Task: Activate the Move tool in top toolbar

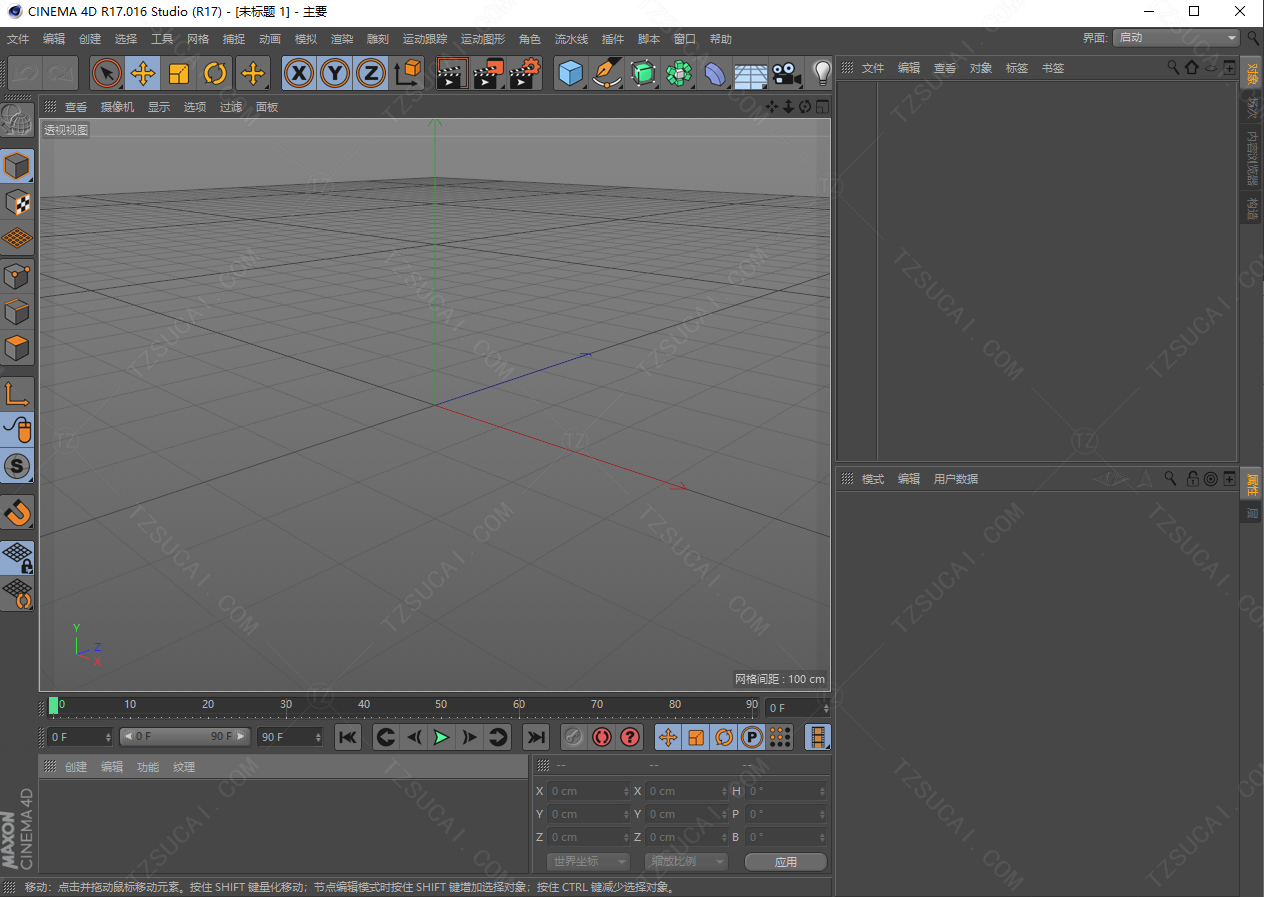Action: 143,73
